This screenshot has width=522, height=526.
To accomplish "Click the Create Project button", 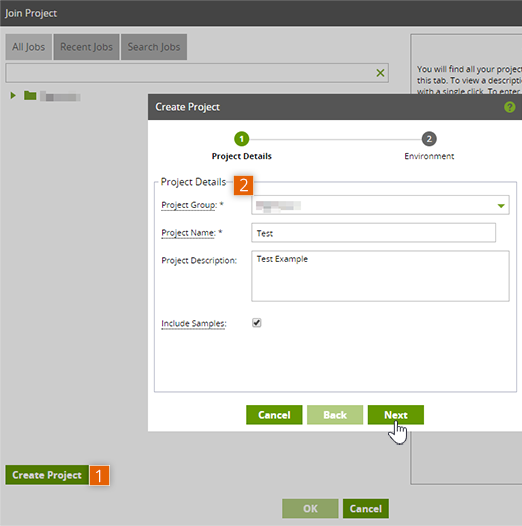I will (x=47, y=475).
